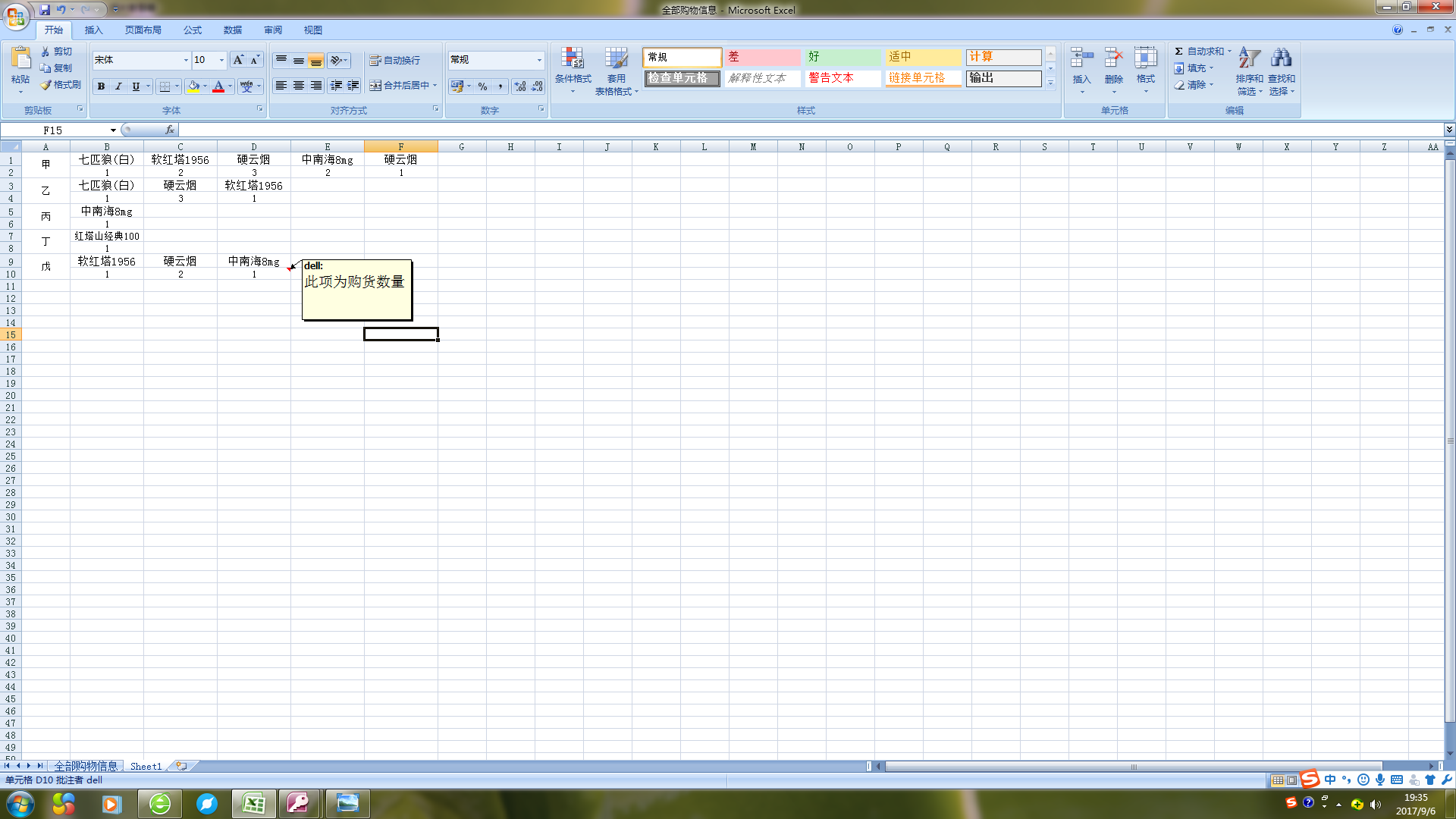Switch to the Formulas (公式) tab
Viewport: 1456px width, 819px height.
pyautogui.click(x=193, y=30)
